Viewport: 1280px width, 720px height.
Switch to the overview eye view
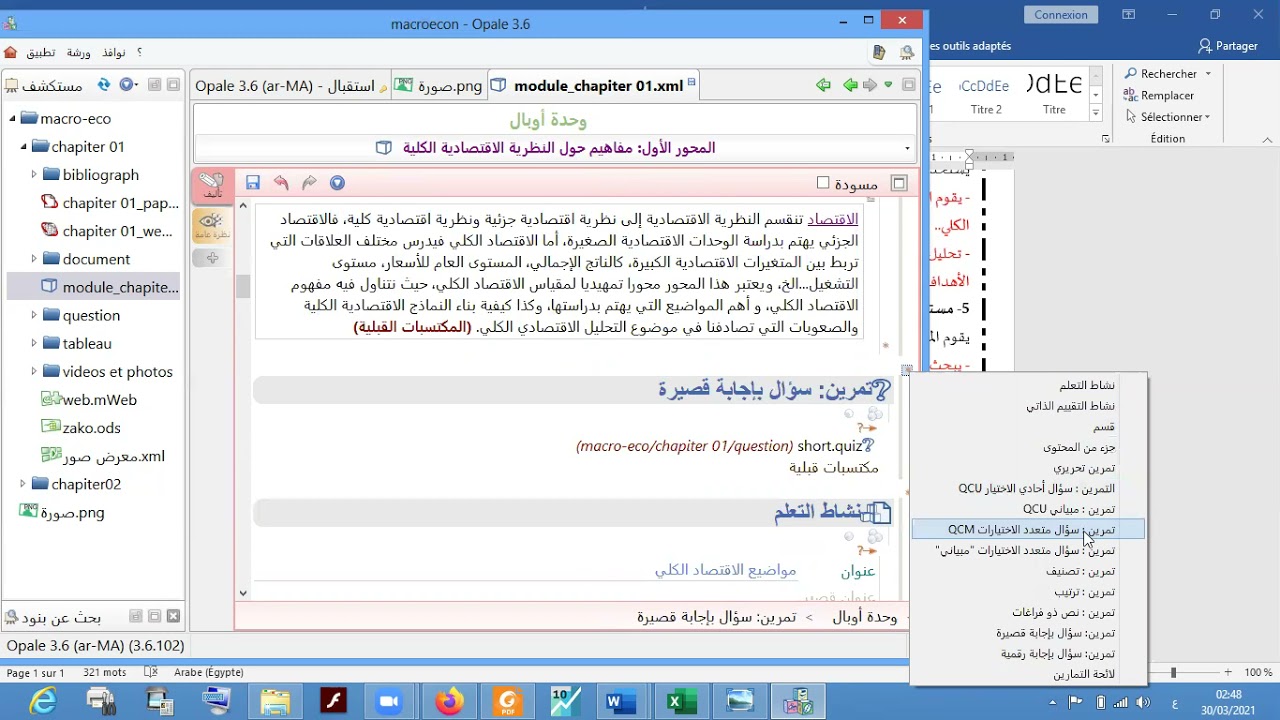click(x=211, y=224)
